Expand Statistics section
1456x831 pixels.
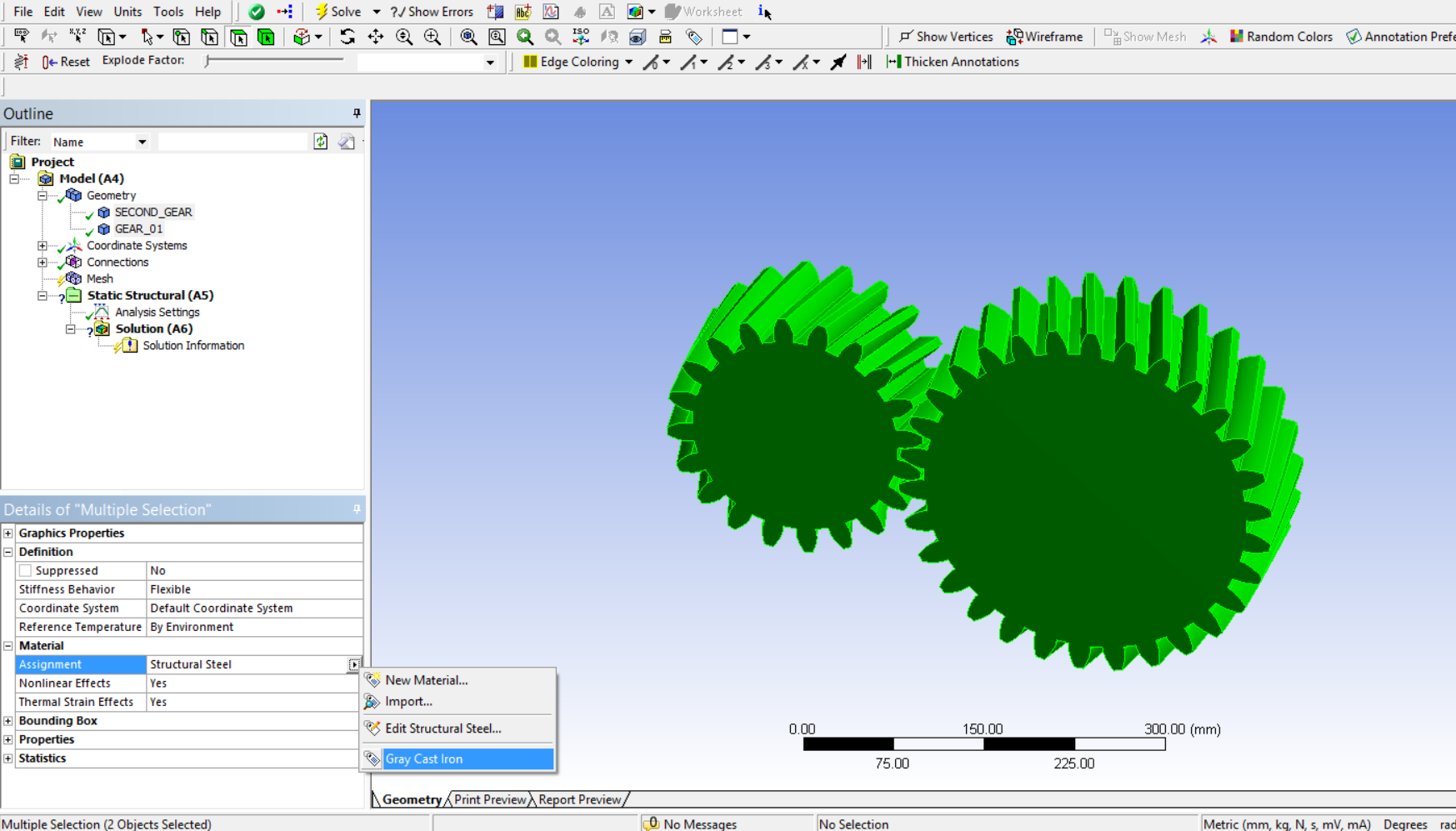(x=8, y=758)
